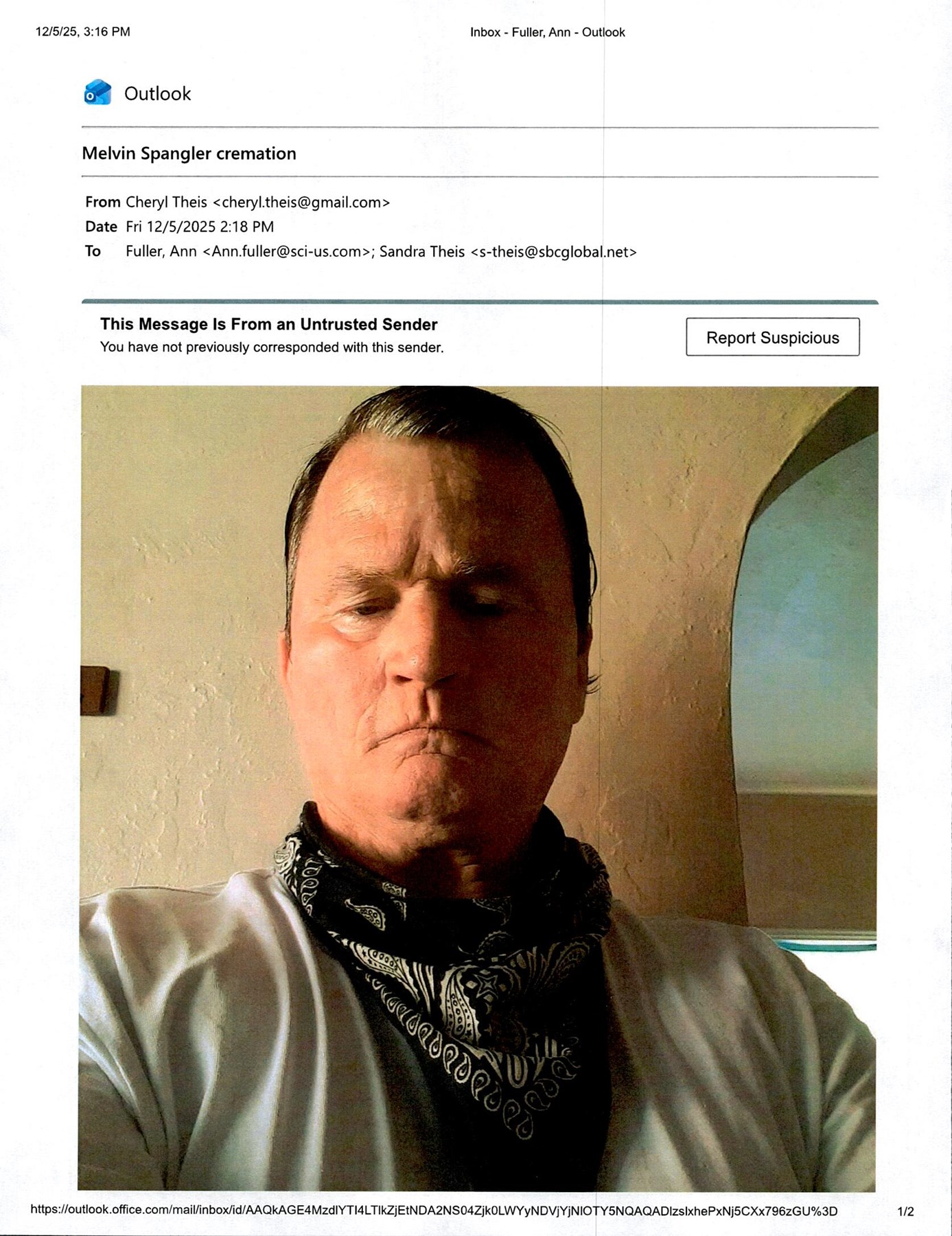Select the sent date Fri 12/5/2025 2:18 PM

tap(200, 227)
